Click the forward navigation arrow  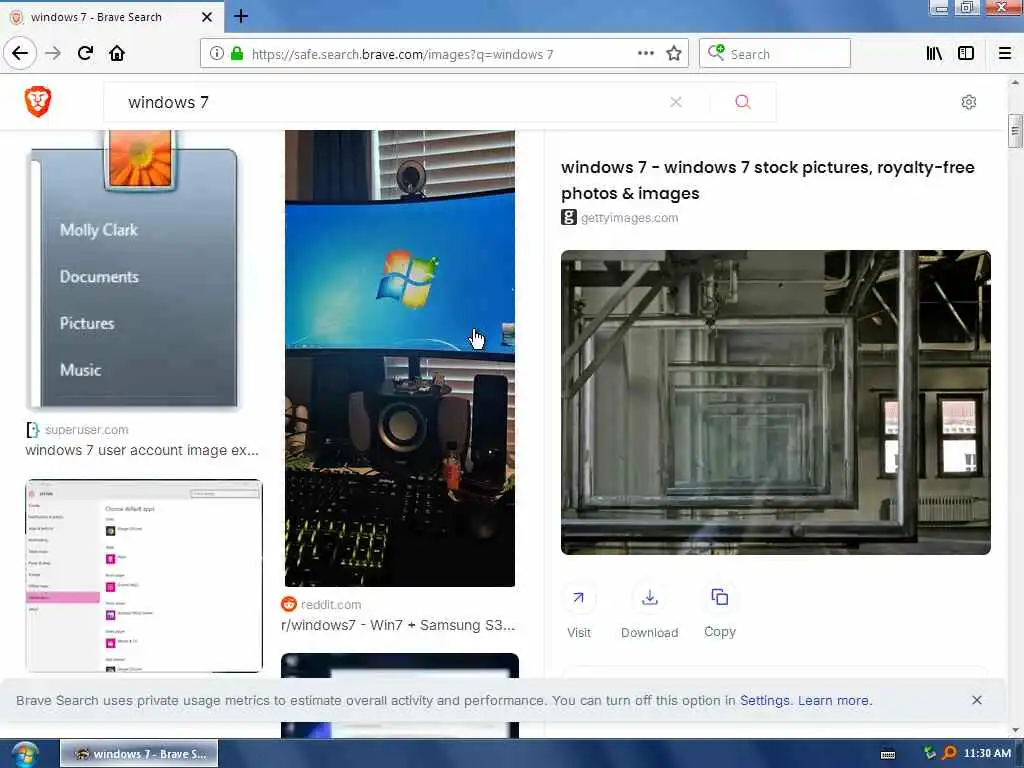click(53, 53)
